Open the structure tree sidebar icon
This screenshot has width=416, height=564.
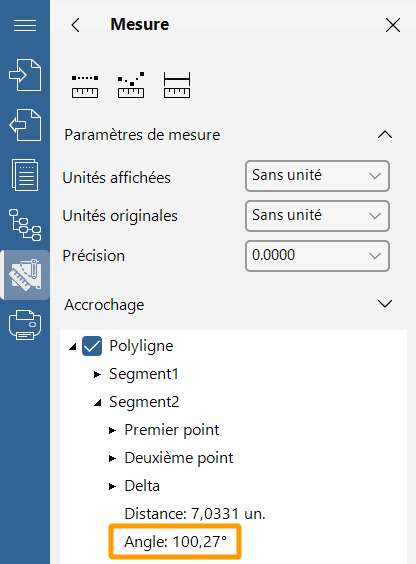coord(25,225)
